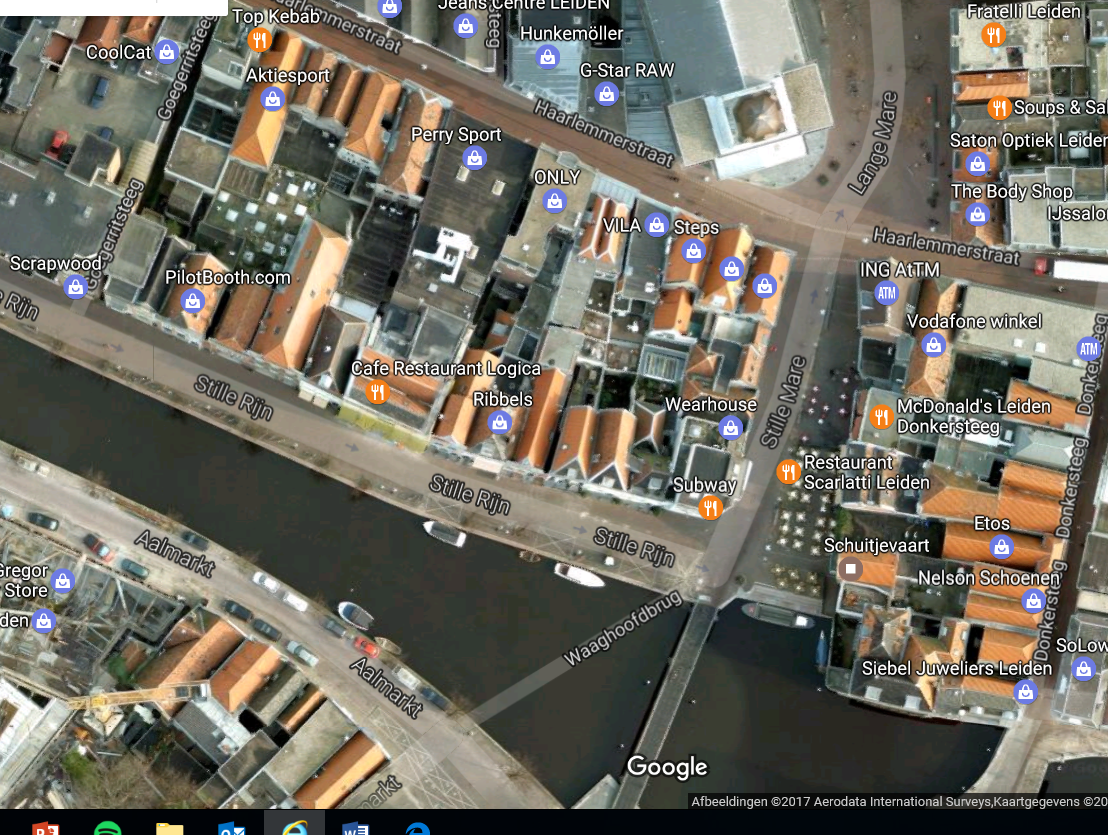This screenshot has height=835, width=1108.
Task: Click the Google logo on map
Action: coord(667,767)
